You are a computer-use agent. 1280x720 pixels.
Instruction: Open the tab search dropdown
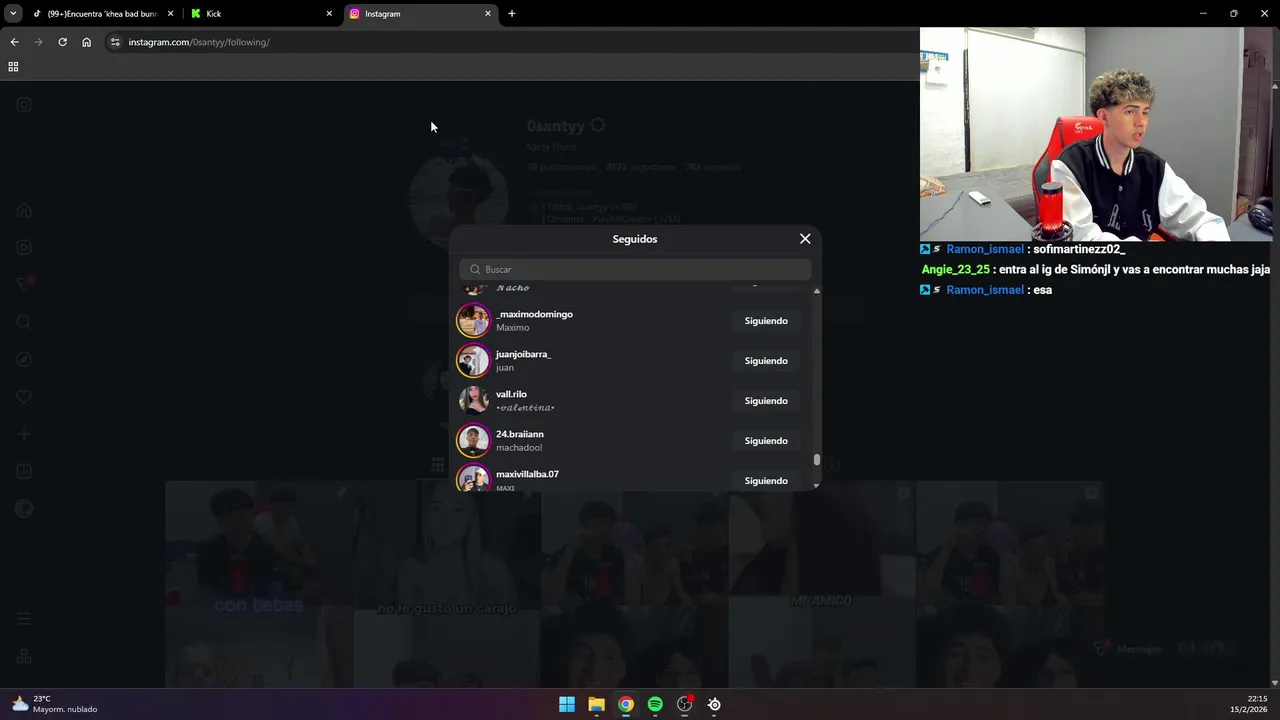tap(13, 14)
